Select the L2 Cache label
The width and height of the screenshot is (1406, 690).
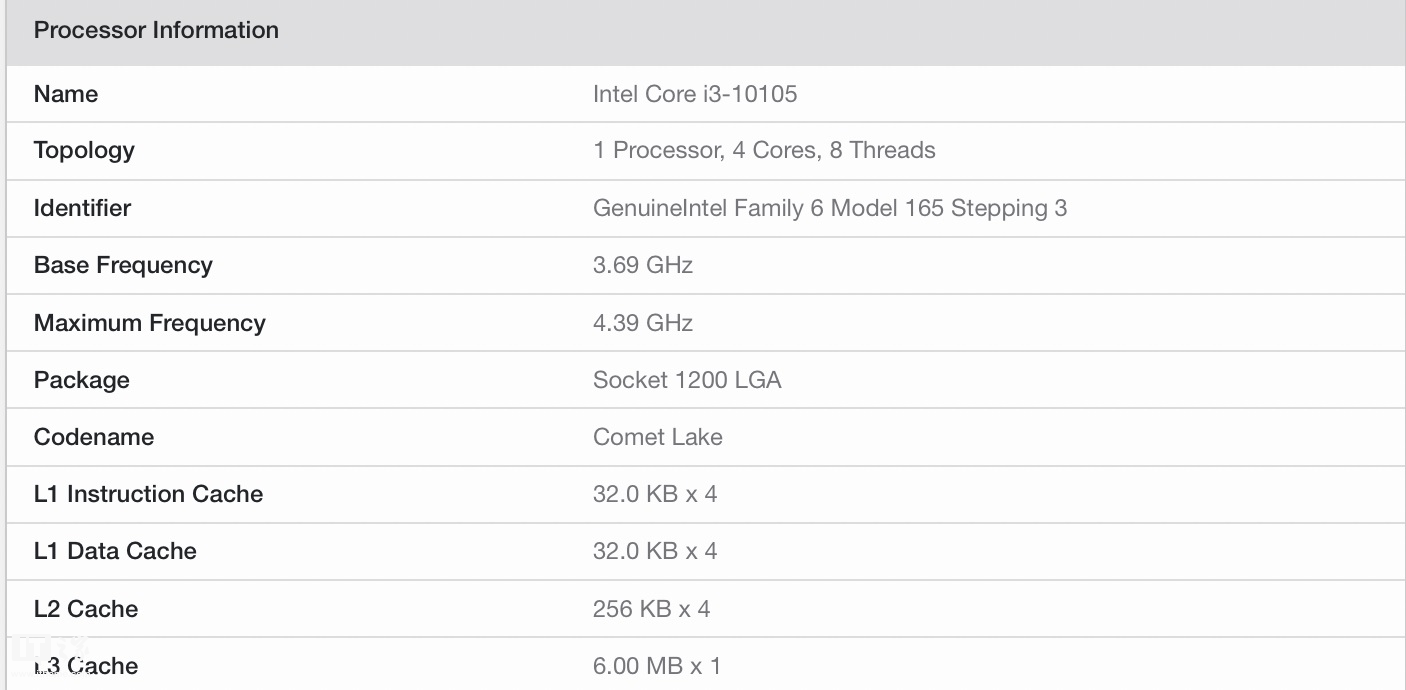86,609
